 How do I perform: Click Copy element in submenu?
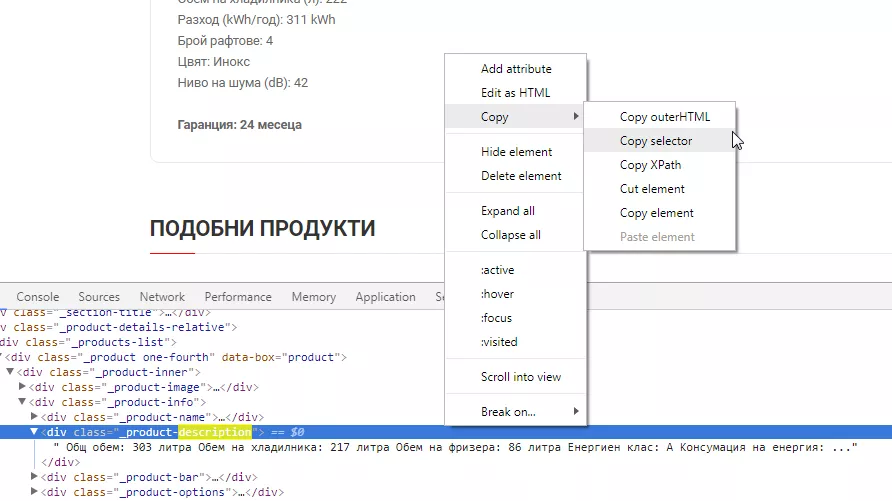click(x=660, y=213)
